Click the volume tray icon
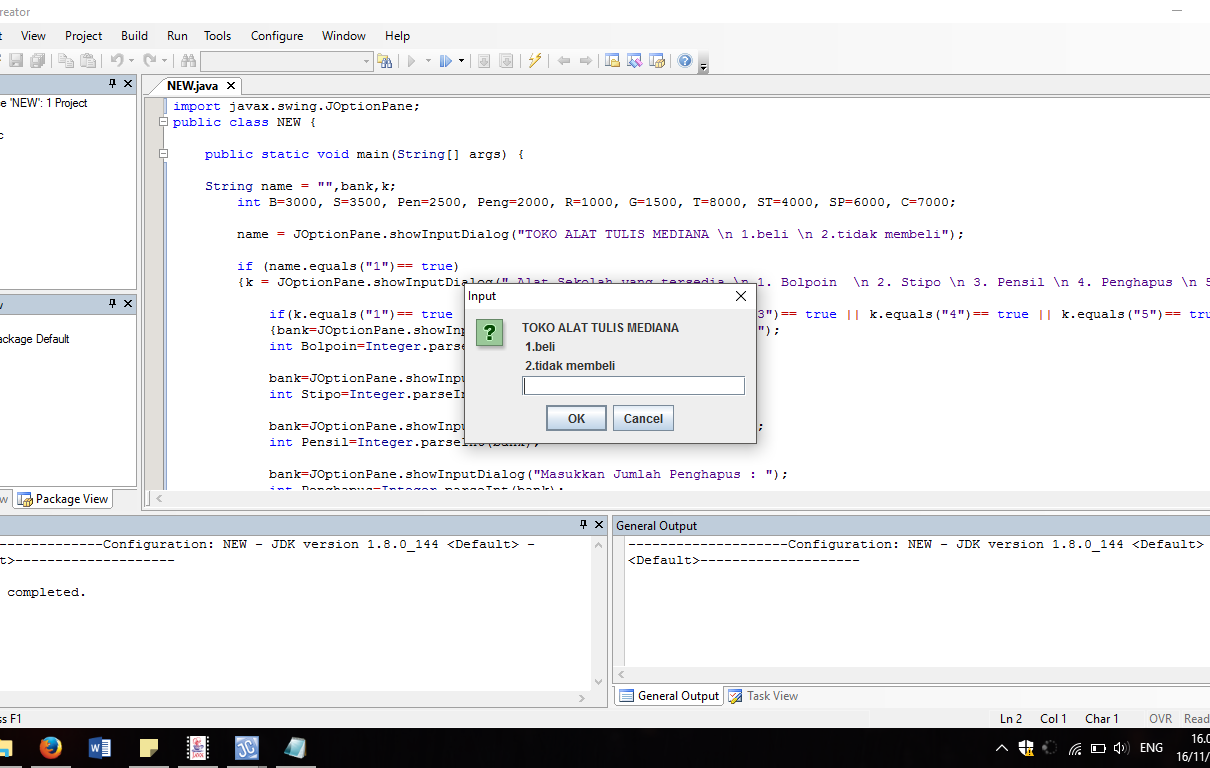 [1121, 748]
